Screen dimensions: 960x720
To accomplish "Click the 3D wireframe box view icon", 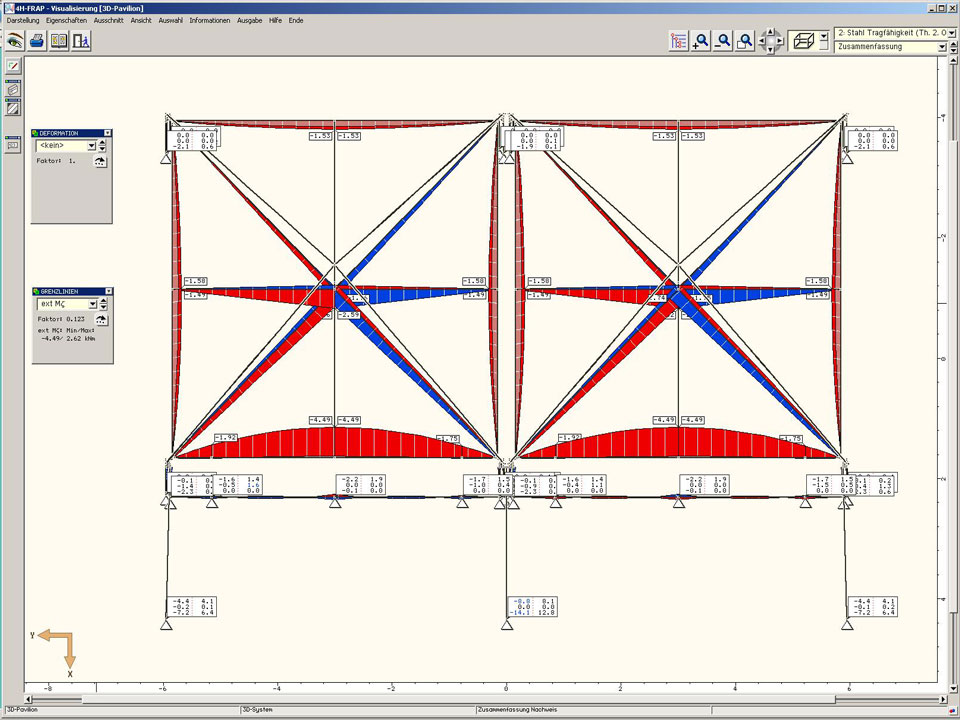I will [x=801, y=41].
